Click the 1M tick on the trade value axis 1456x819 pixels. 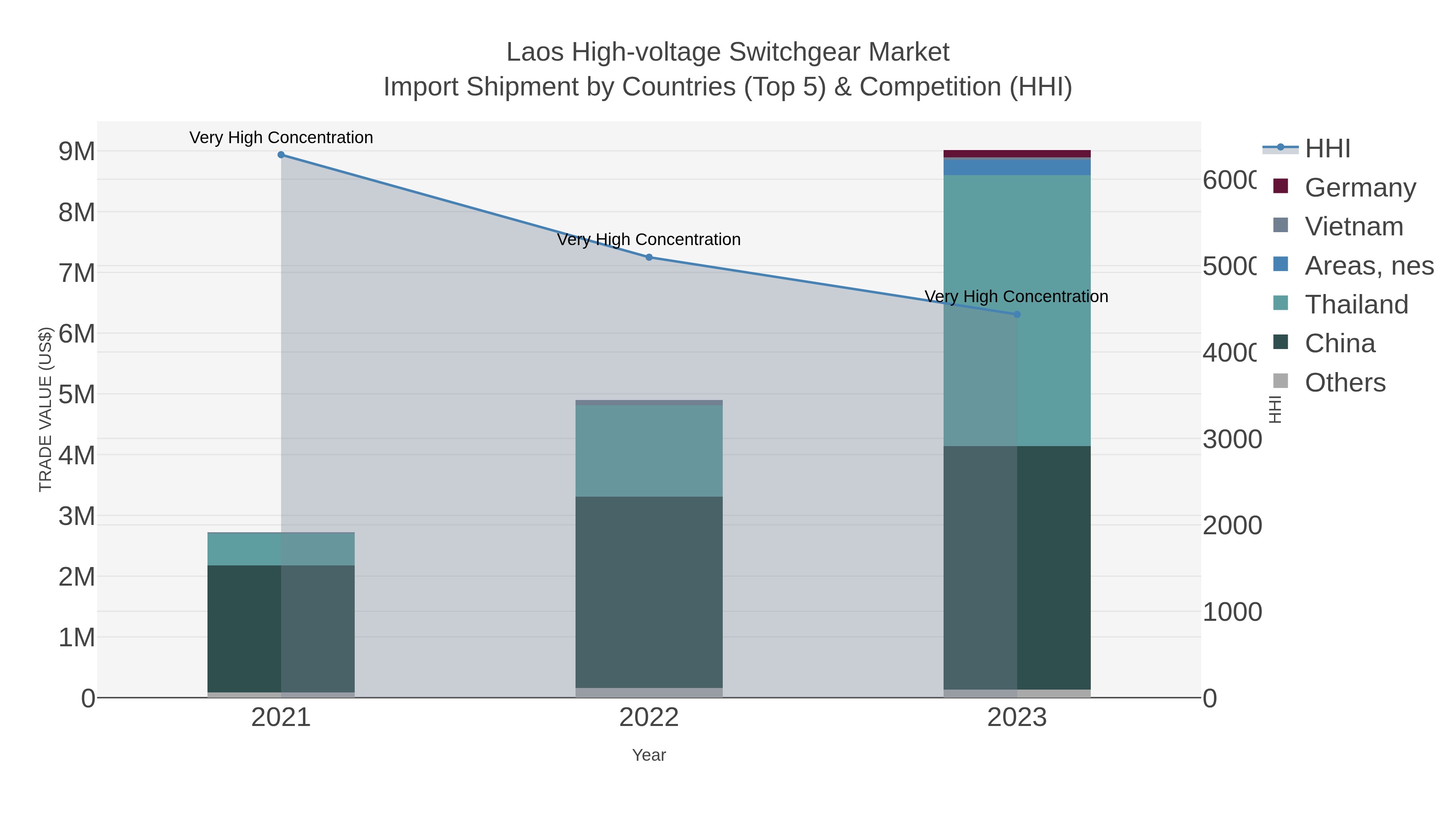click(x=77, y=637)
